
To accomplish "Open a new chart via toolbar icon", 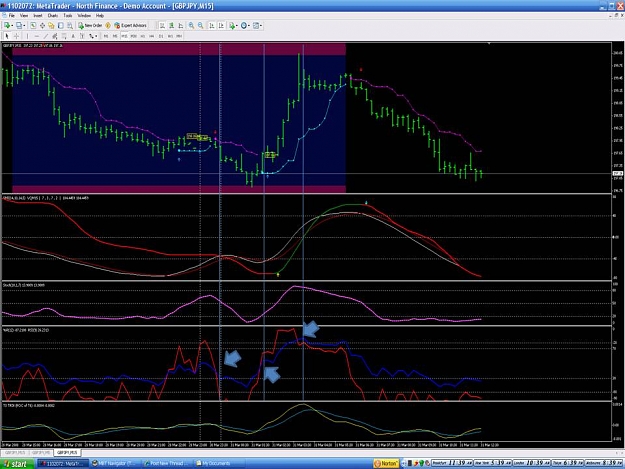I will point(7,26).
